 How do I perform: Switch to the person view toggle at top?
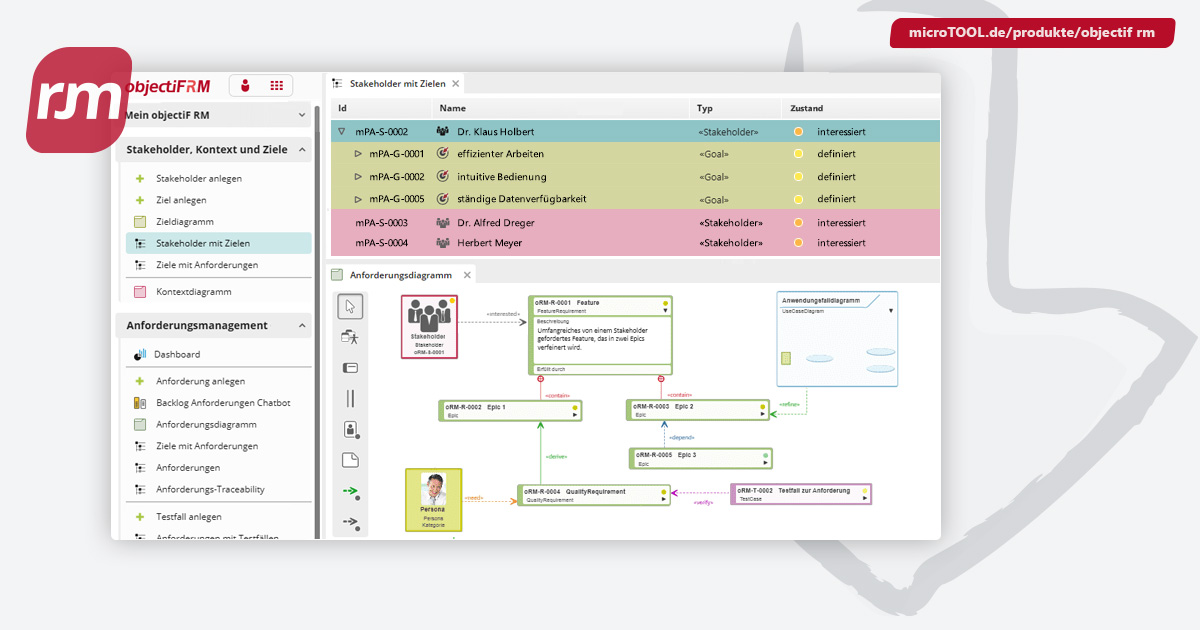coord(245,86)
